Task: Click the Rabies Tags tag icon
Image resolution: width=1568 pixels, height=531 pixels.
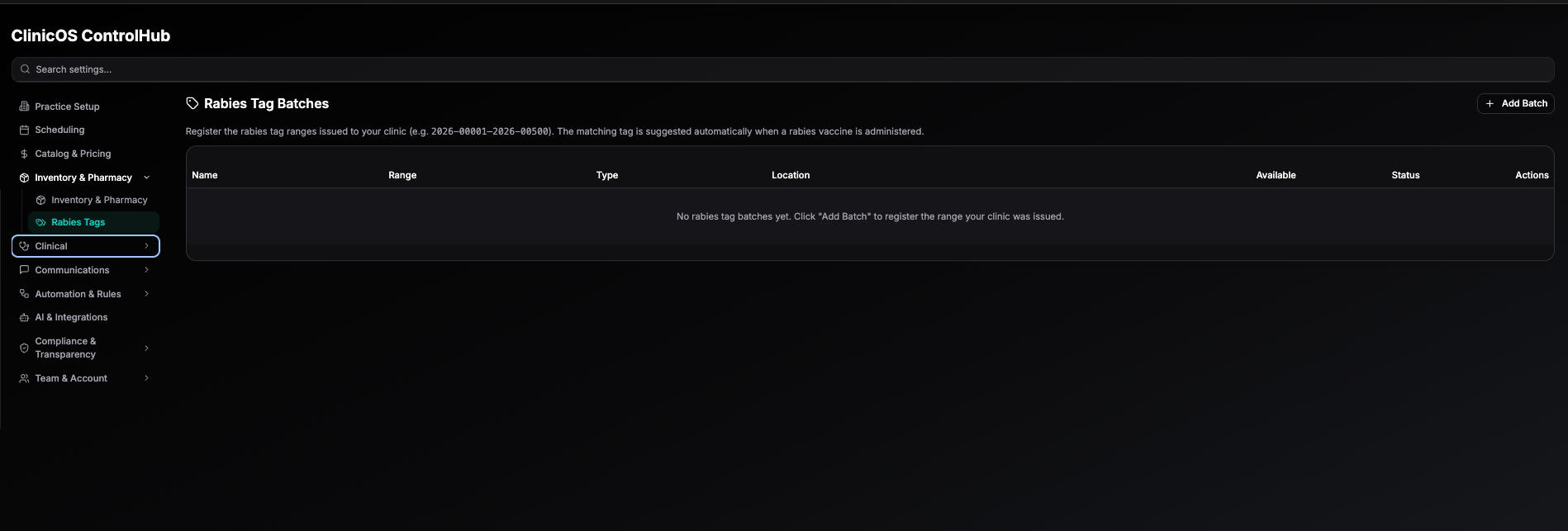Action: (x=40, y=222)
